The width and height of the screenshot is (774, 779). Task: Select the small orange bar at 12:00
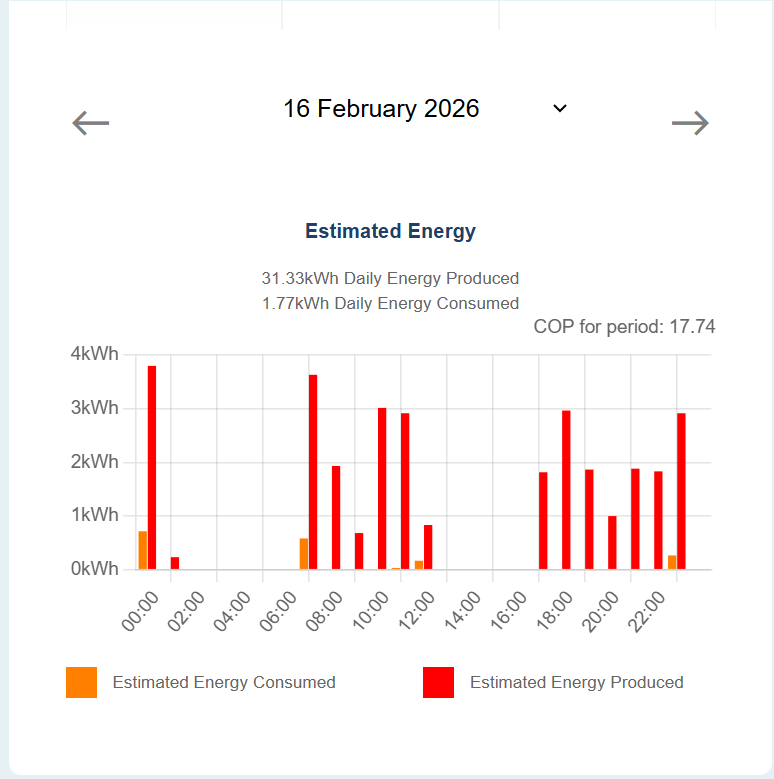(x=419, y=565)
